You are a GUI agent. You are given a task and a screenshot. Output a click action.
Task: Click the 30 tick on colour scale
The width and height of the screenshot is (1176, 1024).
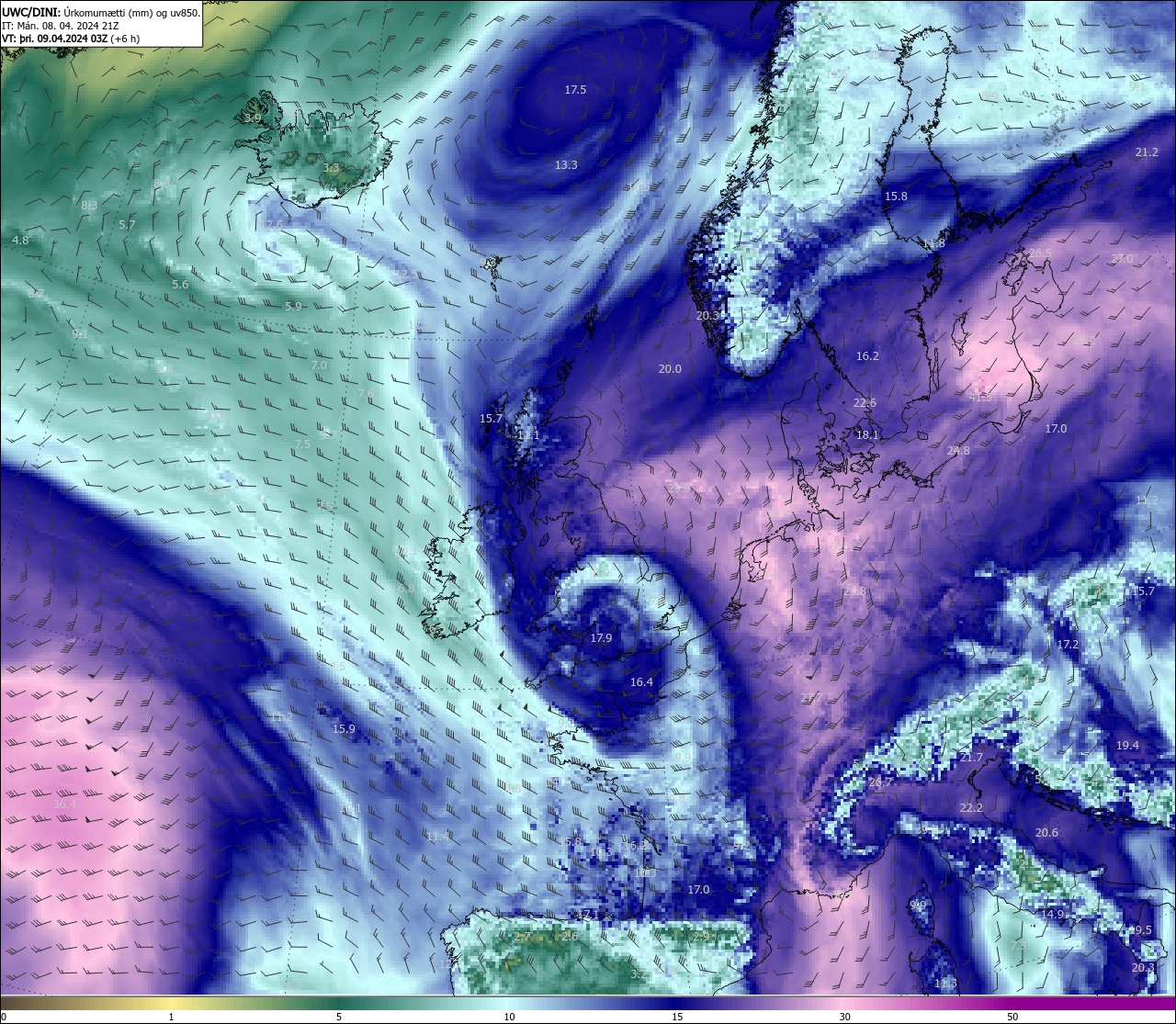[x=844, y=1017]
